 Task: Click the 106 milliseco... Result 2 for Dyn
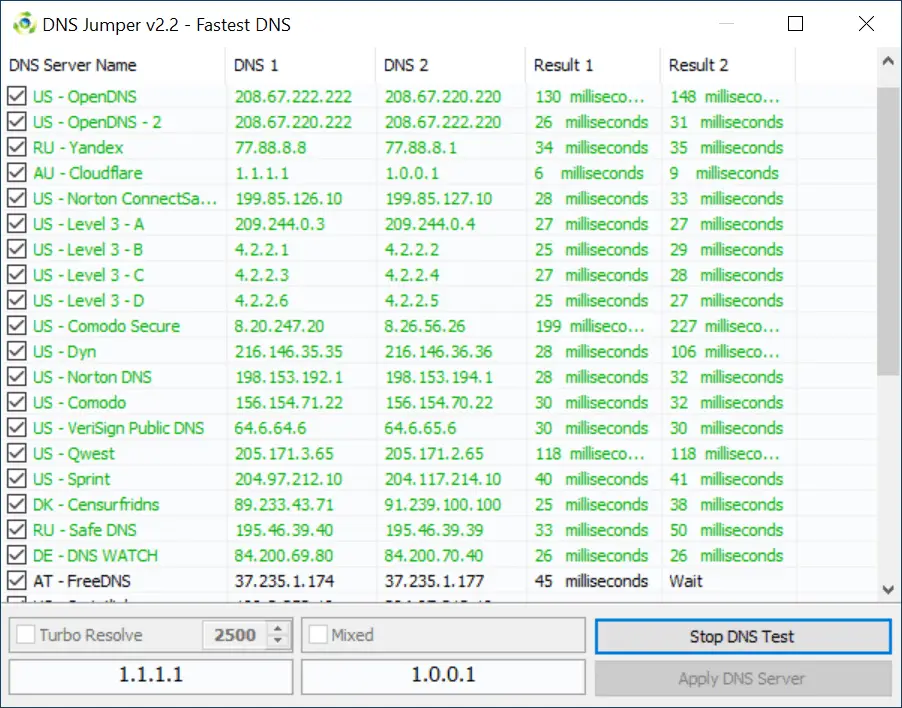point(725,351)
